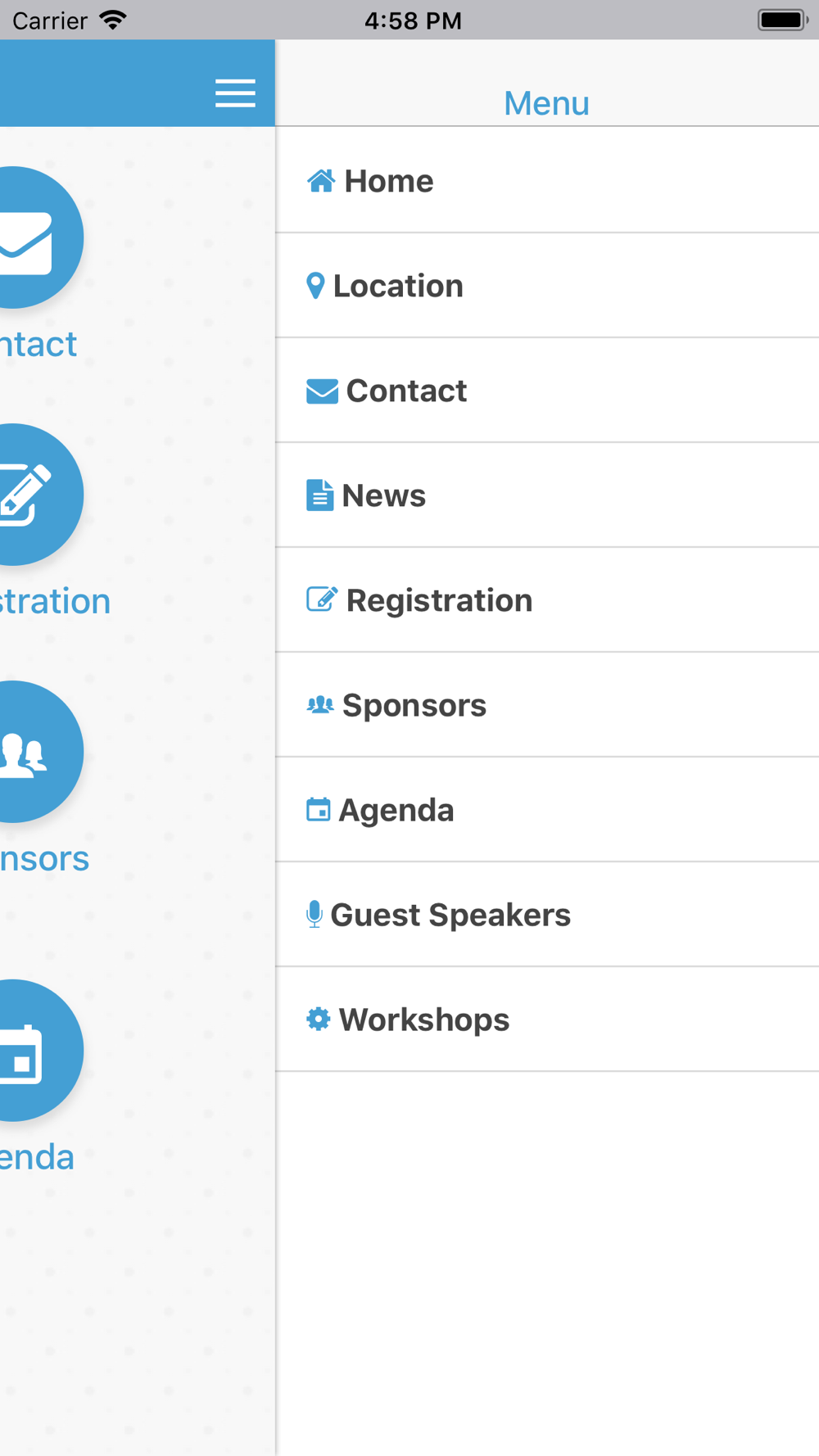The width and height of the screenshot is (819, 1456).
Task: Tap the gear icon beside Workshops
Action: 319,1019
